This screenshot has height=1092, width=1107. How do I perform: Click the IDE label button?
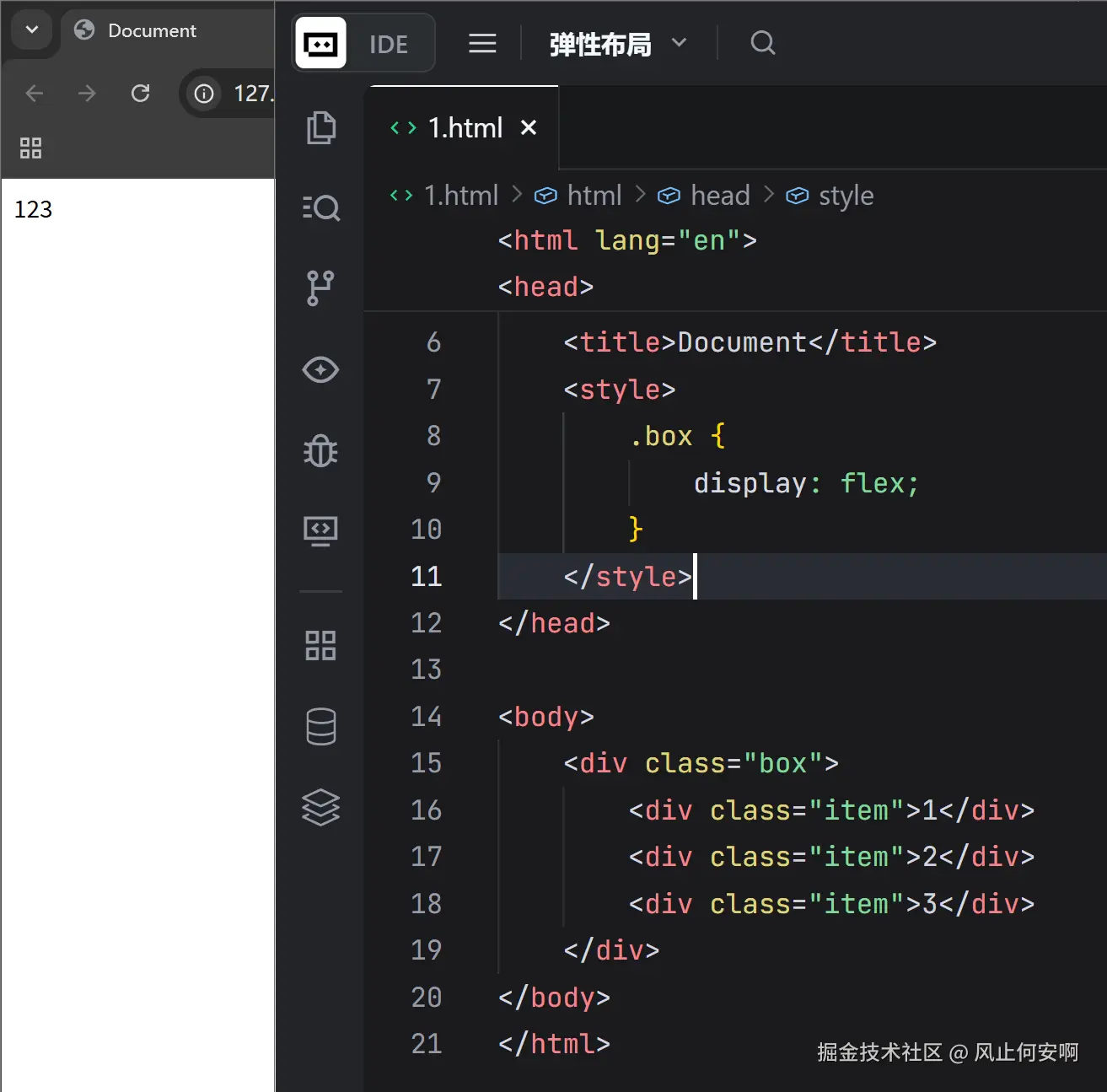[389, 44]
